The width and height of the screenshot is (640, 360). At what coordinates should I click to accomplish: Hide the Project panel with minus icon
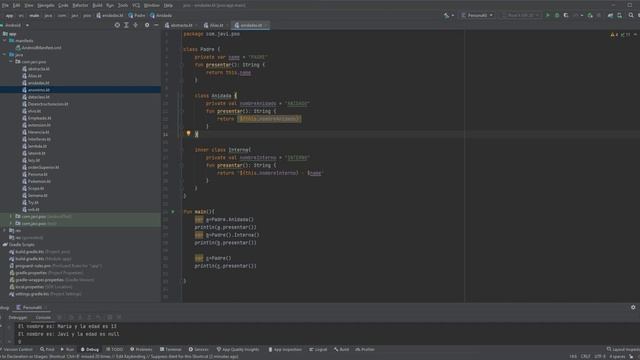[156, 25]
